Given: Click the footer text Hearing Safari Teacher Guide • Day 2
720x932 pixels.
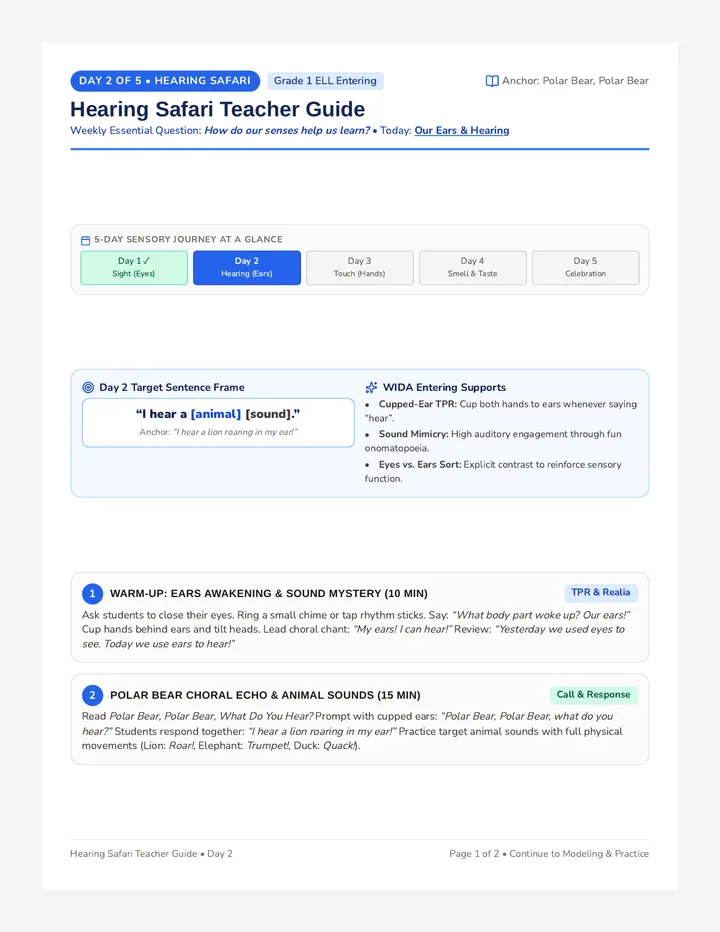Looking at the screenshot, I should click(x=151, y=854).
